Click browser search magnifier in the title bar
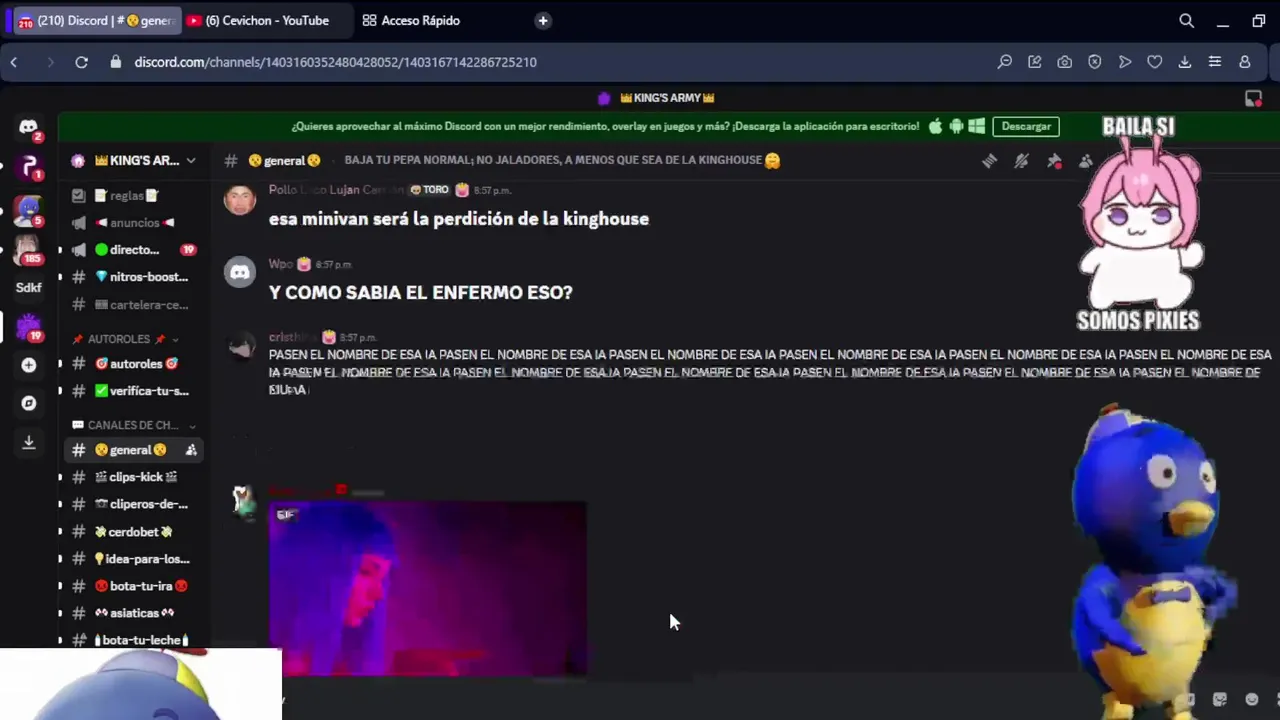The height and width of the screenshot is (720, 1280). tap(1186, 20)
